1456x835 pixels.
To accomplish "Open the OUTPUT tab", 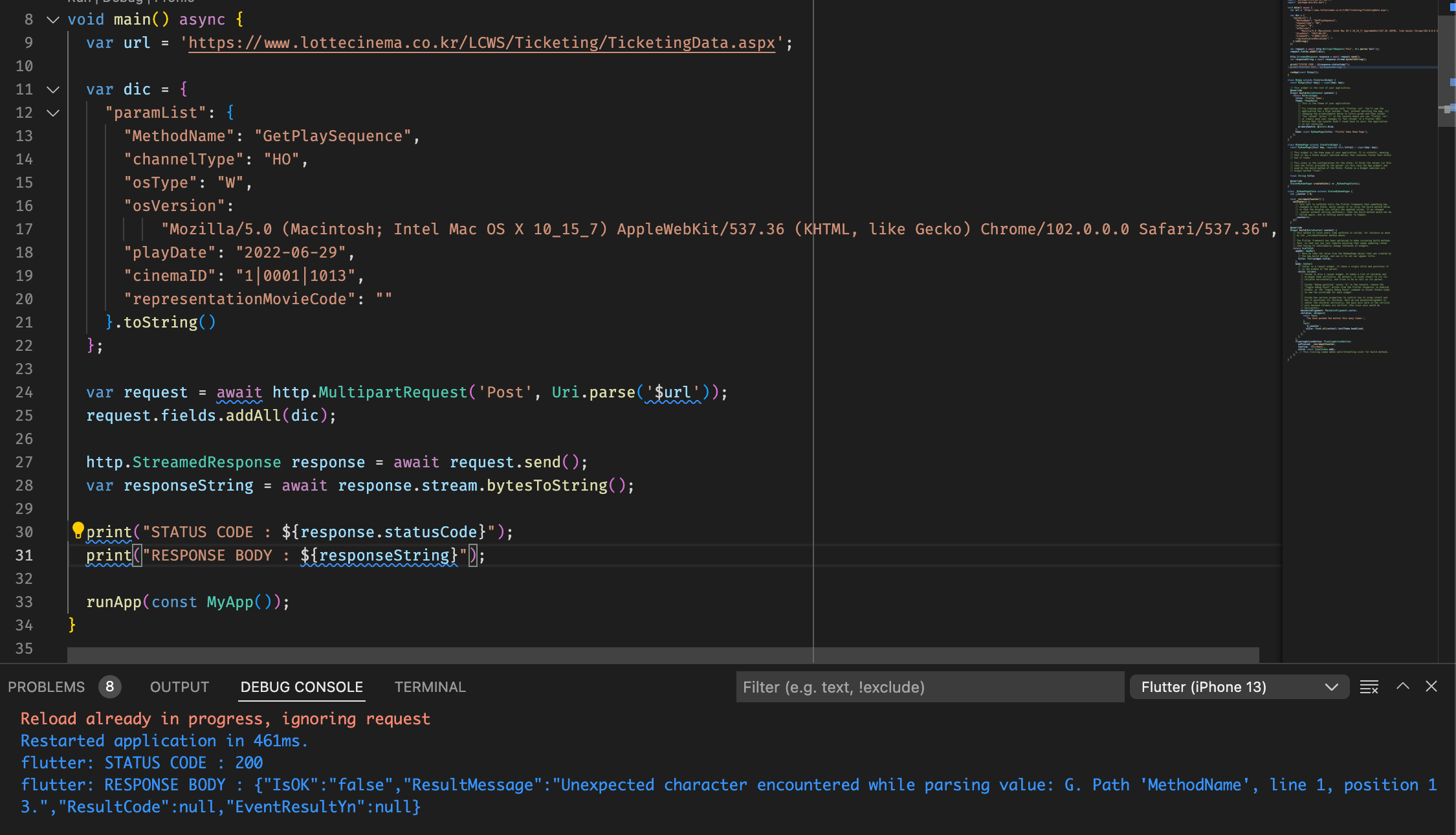I will click(x=179, y=687).
